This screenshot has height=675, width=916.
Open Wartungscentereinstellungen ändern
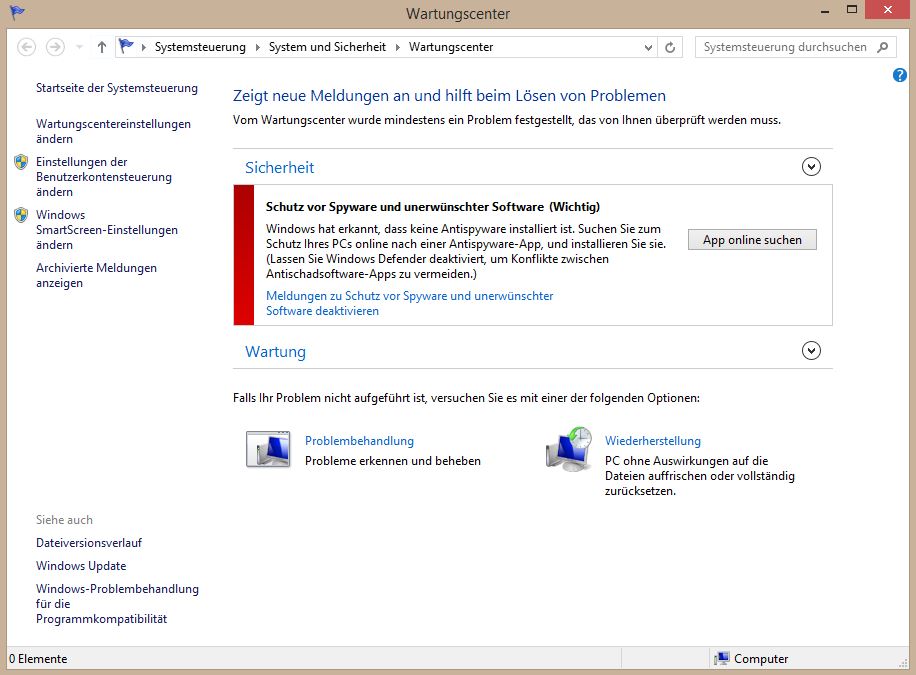click(x=113, y=131)
